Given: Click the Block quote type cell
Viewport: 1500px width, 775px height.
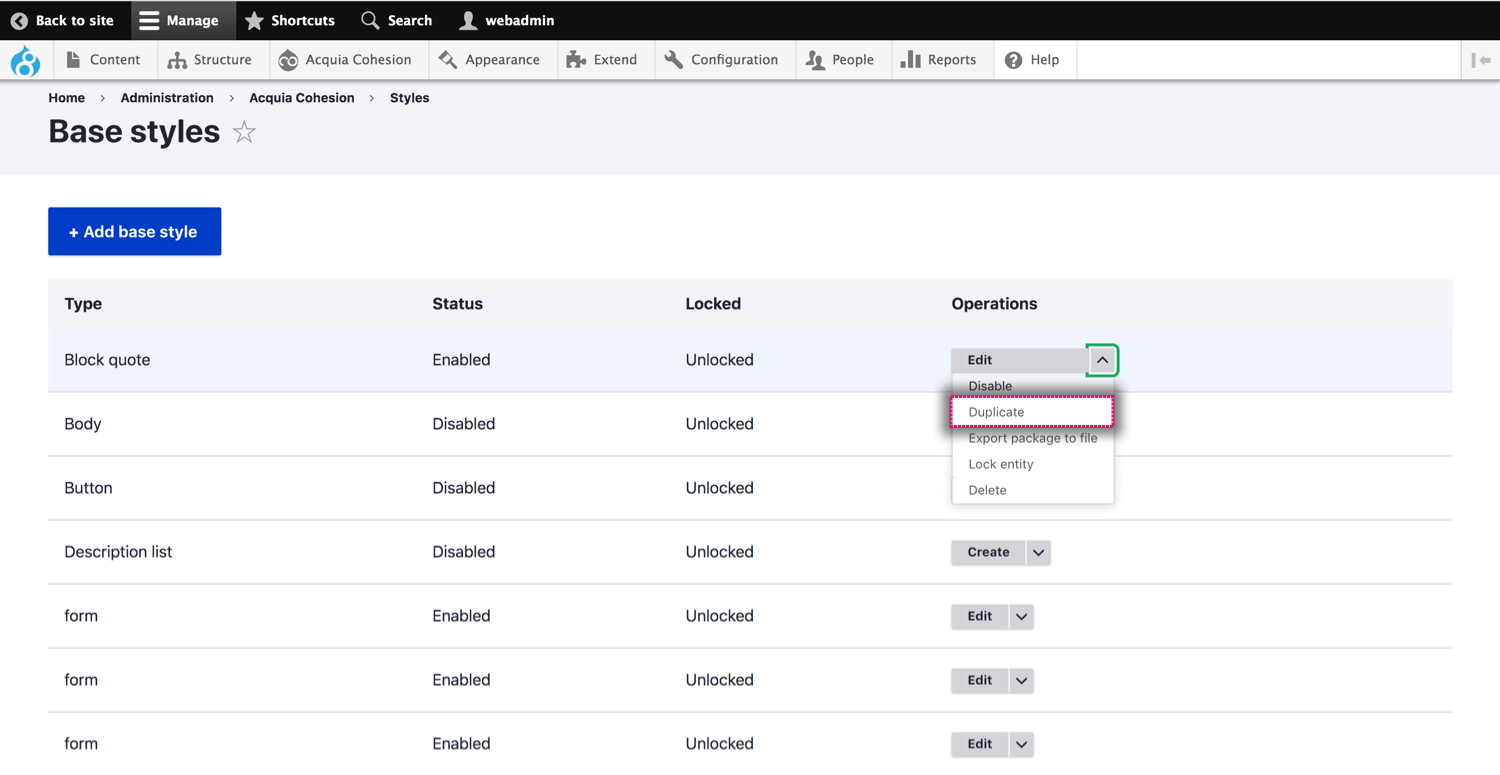Looking at the screenshot, I should tap(107, 360).
